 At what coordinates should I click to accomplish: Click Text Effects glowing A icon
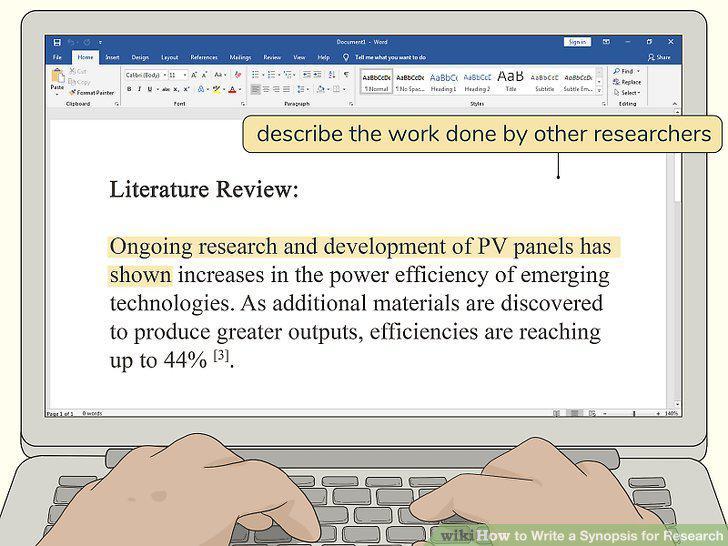[x=201, y=89]
